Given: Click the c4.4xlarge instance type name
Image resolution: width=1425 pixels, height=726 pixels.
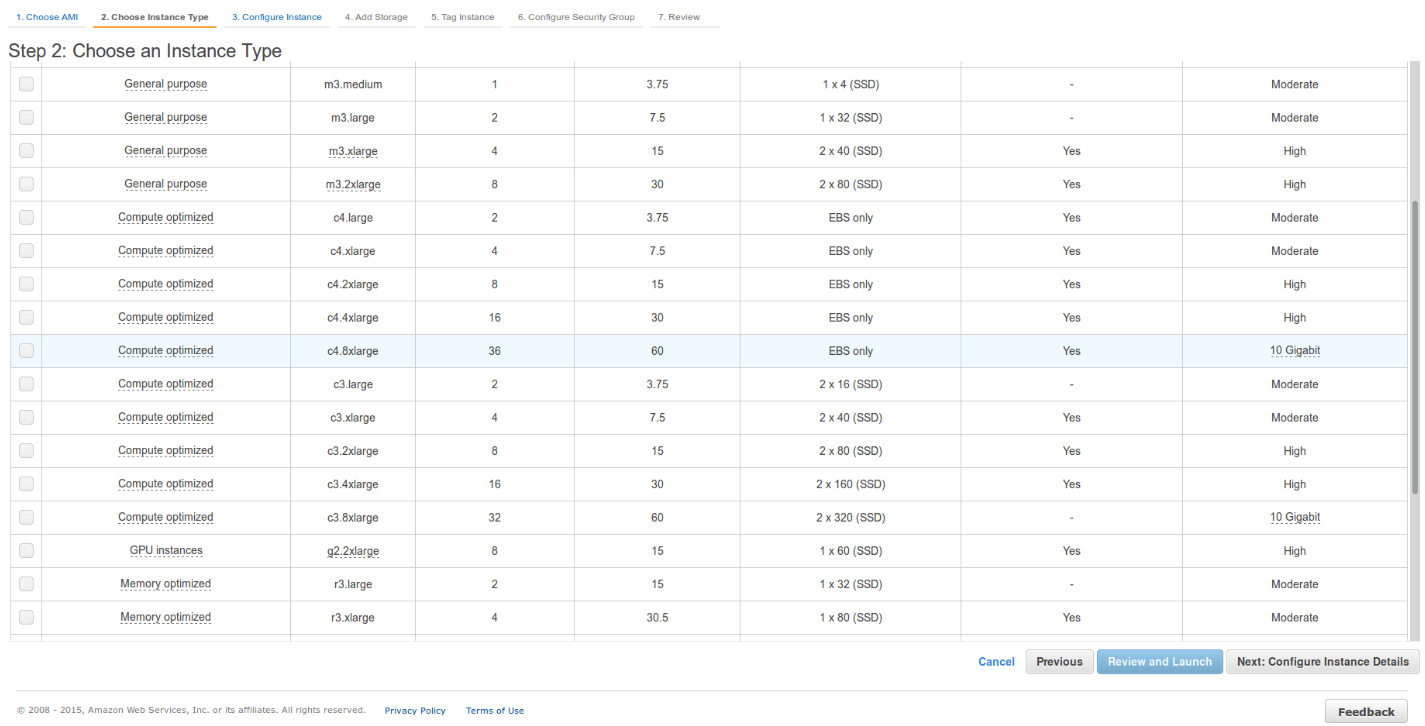Looking at the screenshot, I should [x=352, y=317].
